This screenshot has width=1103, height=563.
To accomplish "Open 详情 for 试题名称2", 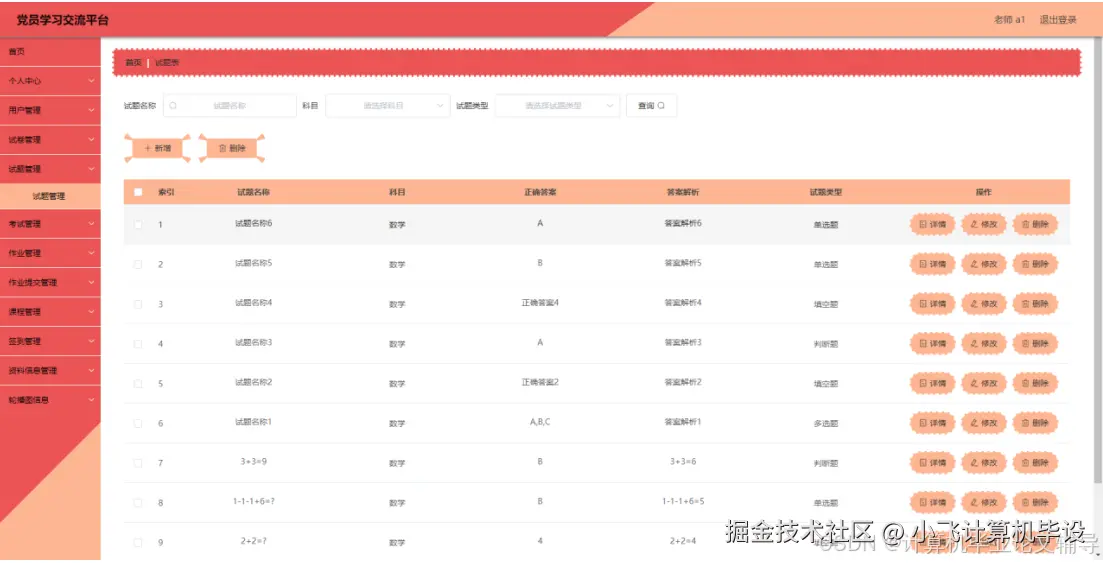I will [x=932, y=384].
